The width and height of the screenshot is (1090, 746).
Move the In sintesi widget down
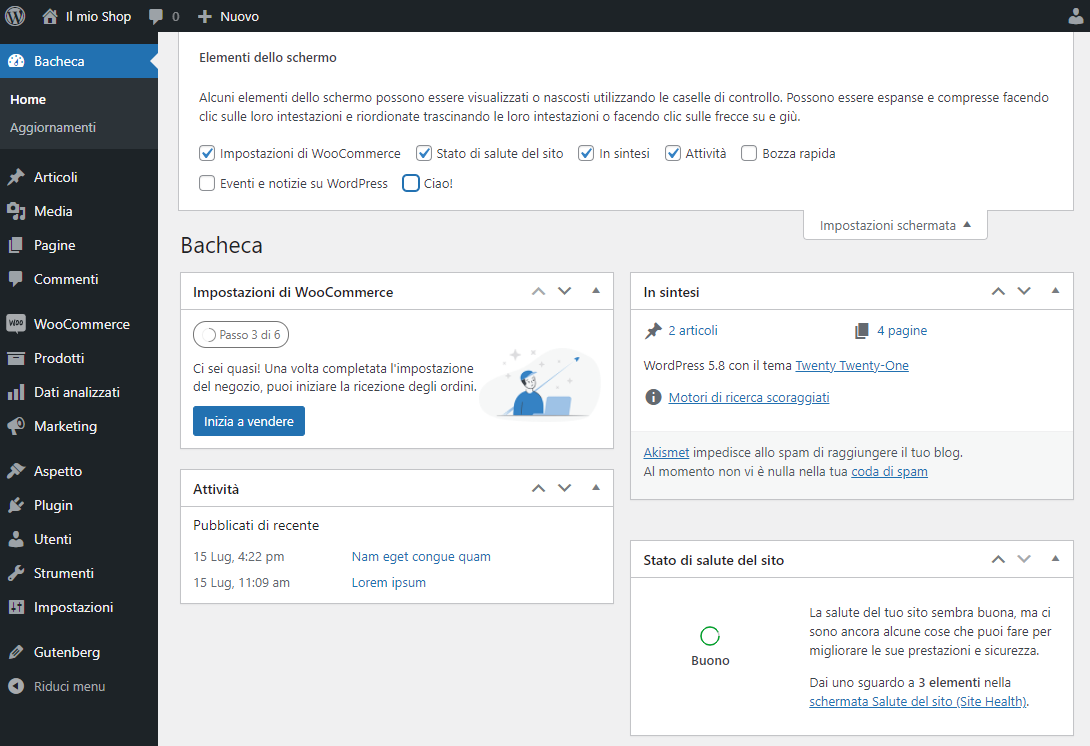[x=1024, y=291]
